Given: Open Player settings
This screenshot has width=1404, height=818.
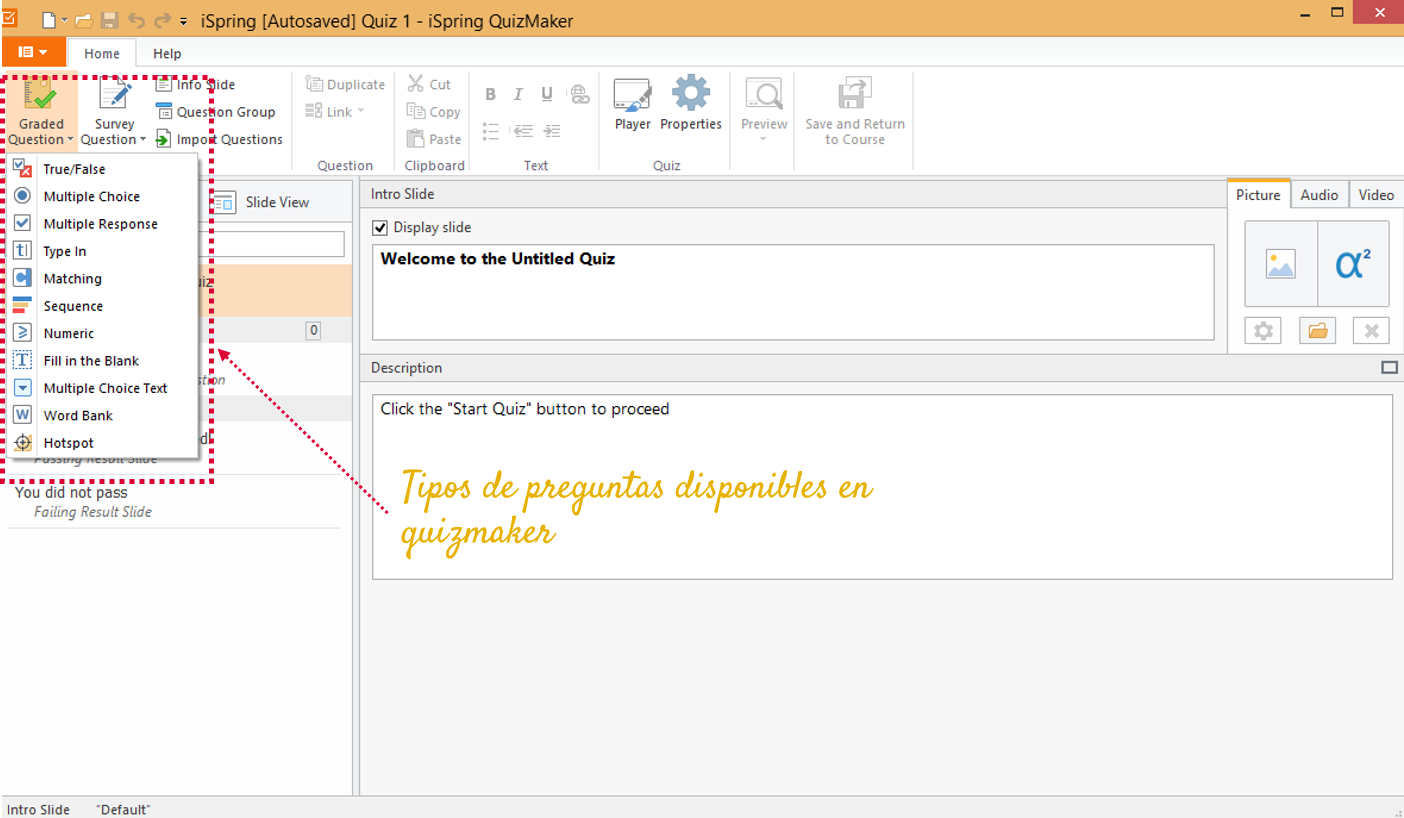Looking at the screenshot, I should coord(632,104).
